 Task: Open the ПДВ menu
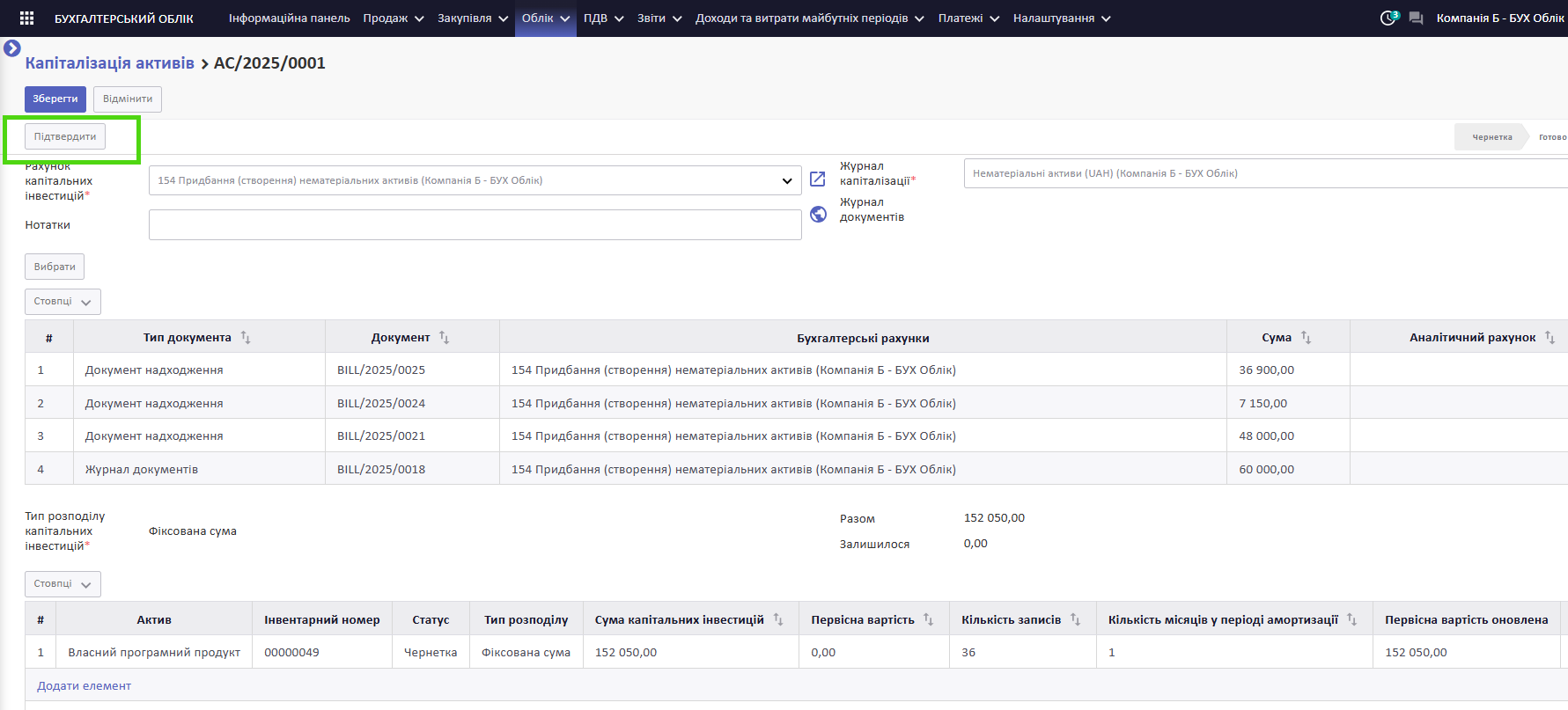(x=604, y=18)
